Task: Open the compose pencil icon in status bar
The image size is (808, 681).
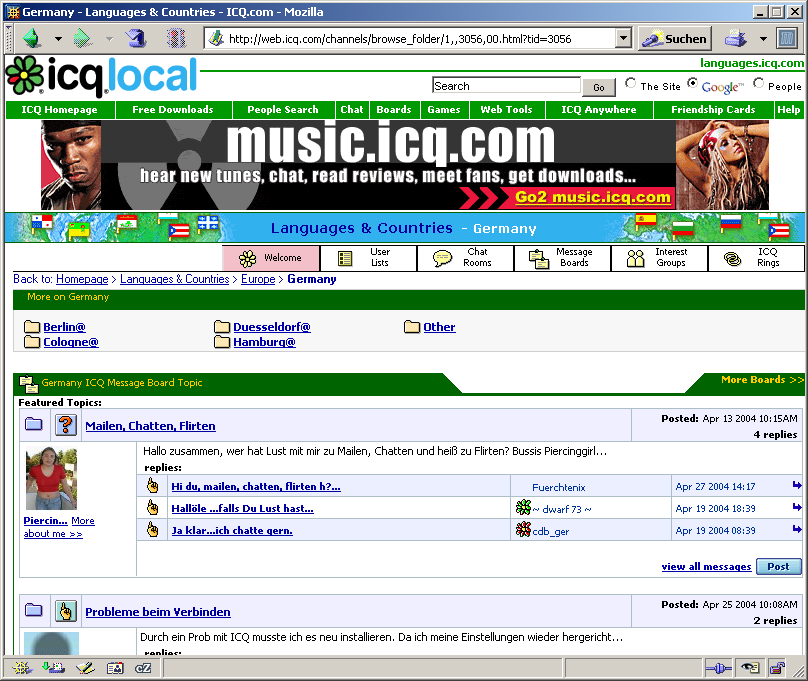Action: pos(85,667)
